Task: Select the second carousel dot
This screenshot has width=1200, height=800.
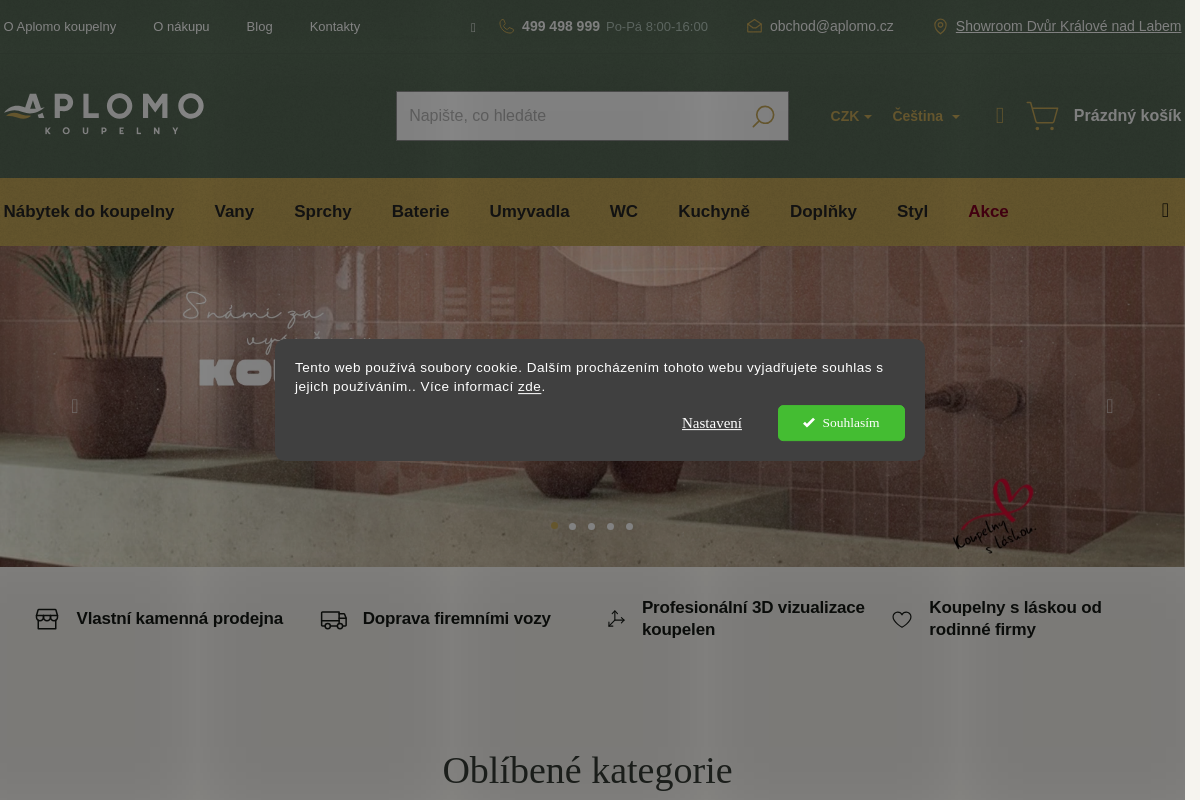Action: pyautogui.click(x=573, y=526)
